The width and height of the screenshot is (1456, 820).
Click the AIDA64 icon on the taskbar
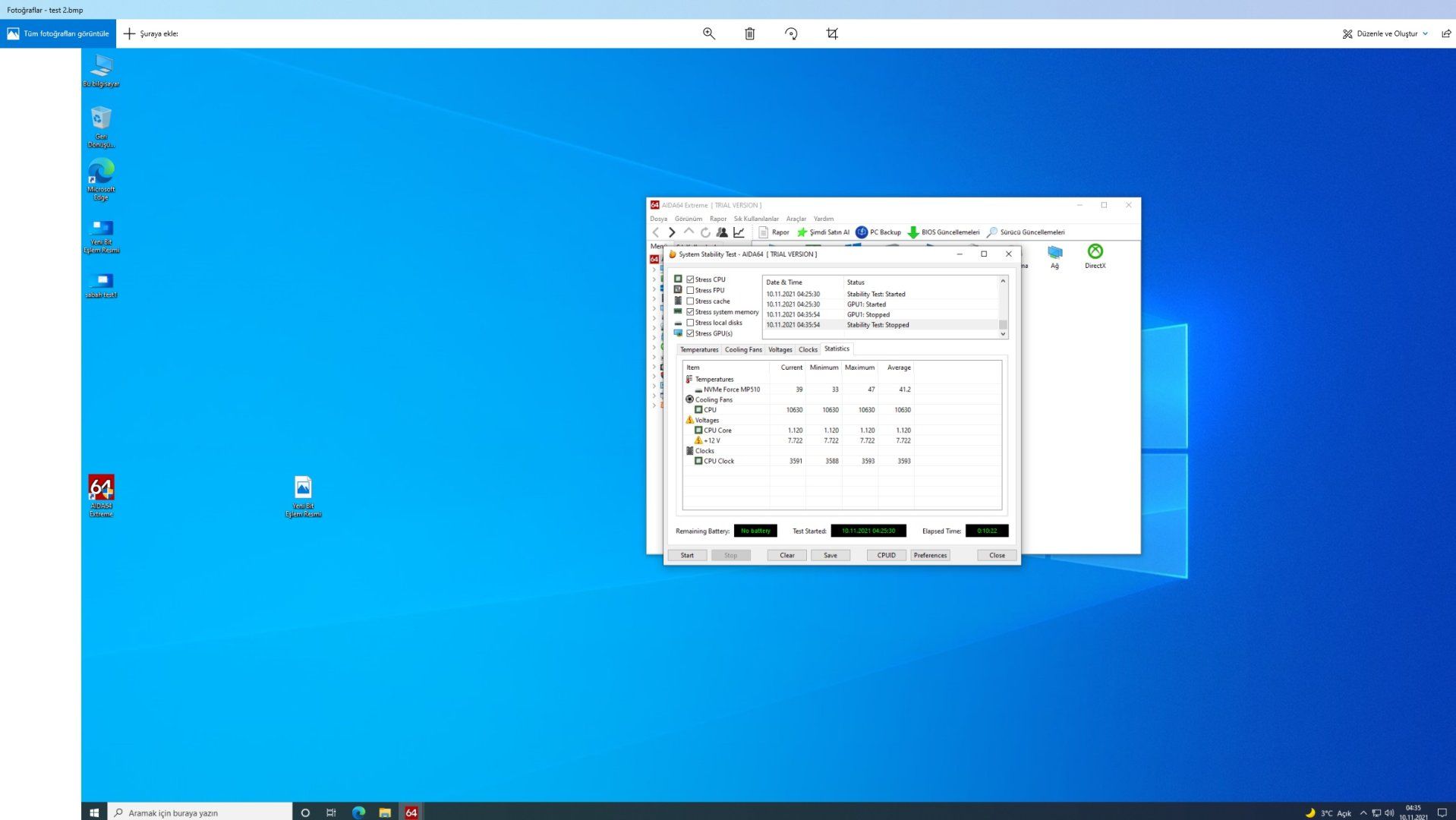[x=411, y=812]
